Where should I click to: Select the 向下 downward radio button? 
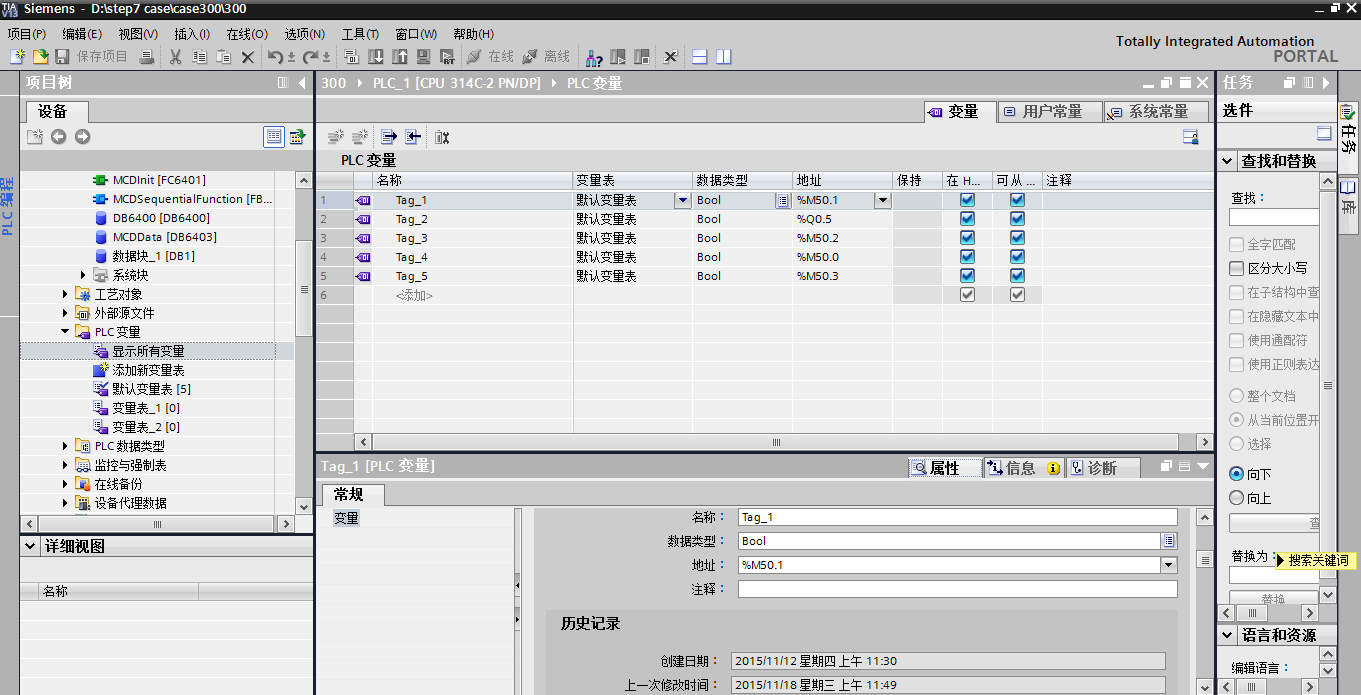pyautogui.click(x=1236, y=474)
